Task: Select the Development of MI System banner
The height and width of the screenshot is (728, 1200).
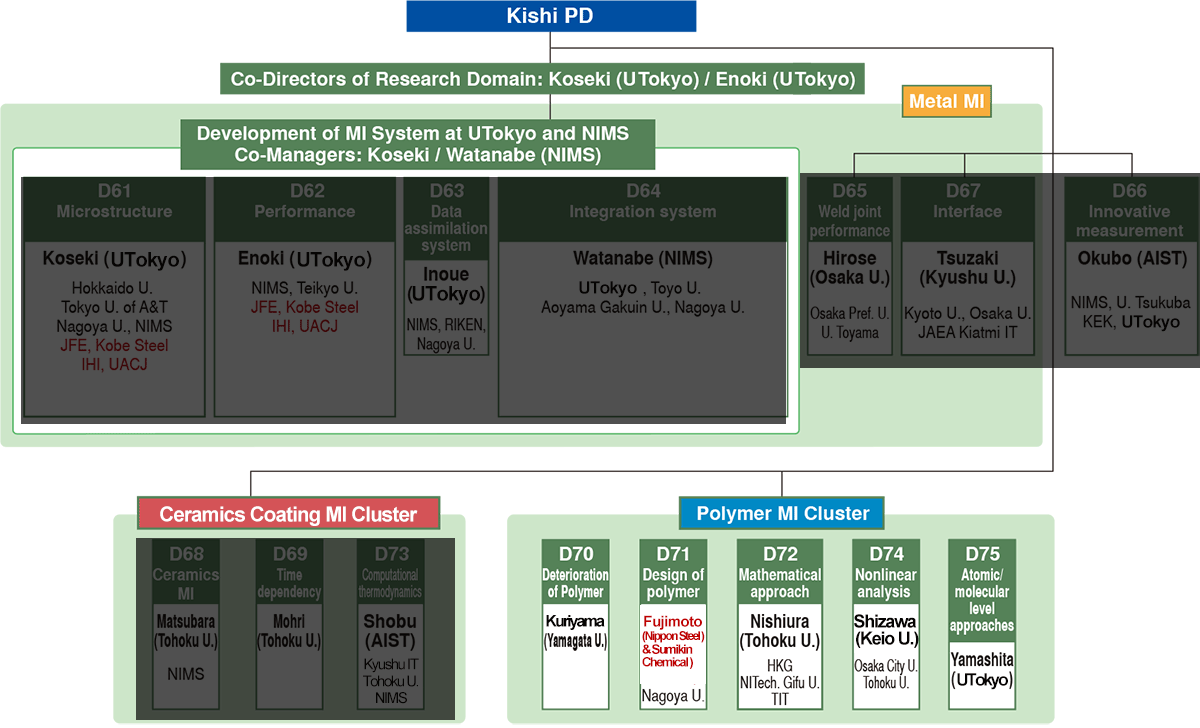Action: tap(418, 144)
